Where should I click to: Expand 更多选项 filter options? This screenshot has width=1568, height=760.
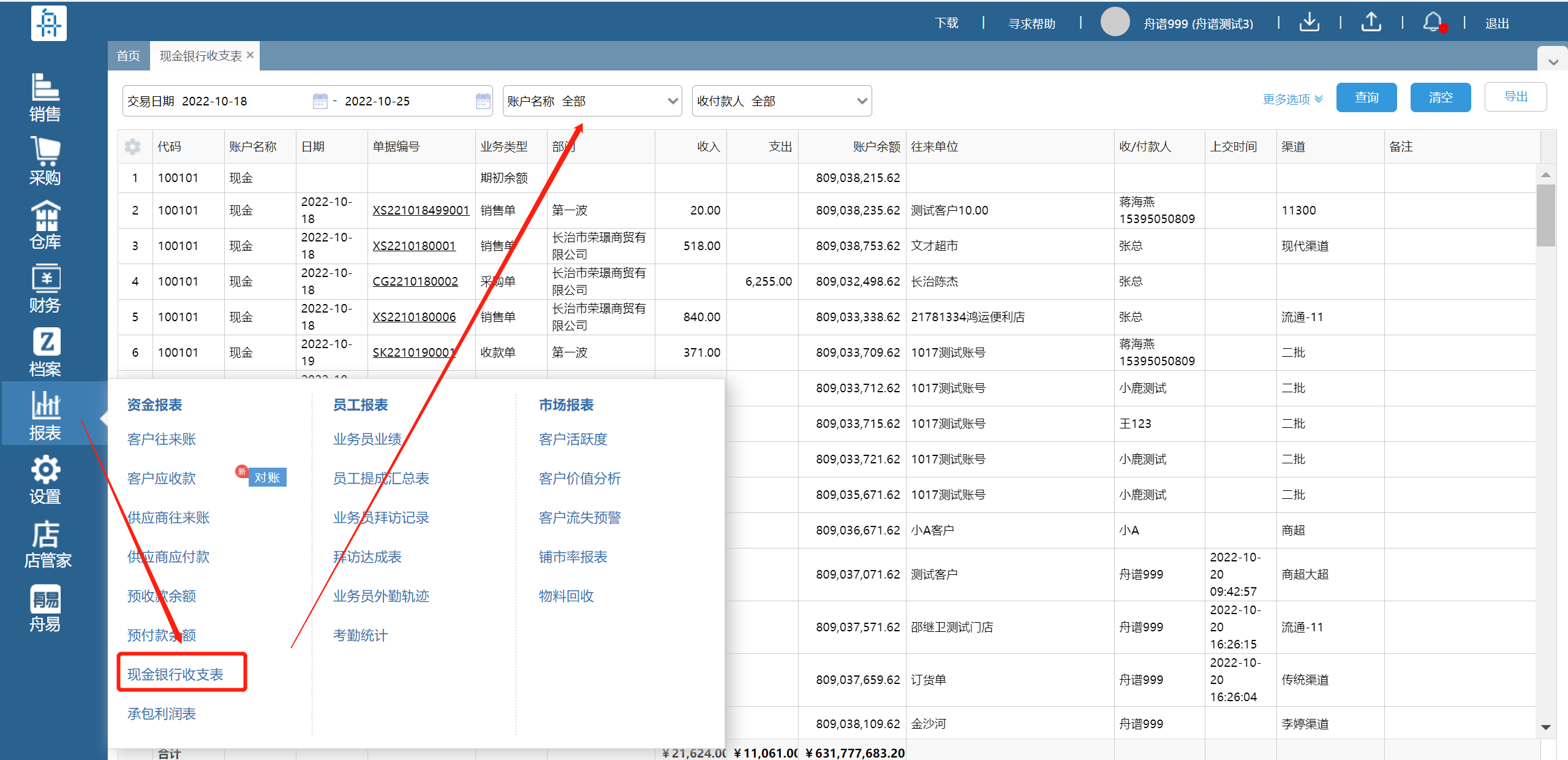(x=1292, y=99)
